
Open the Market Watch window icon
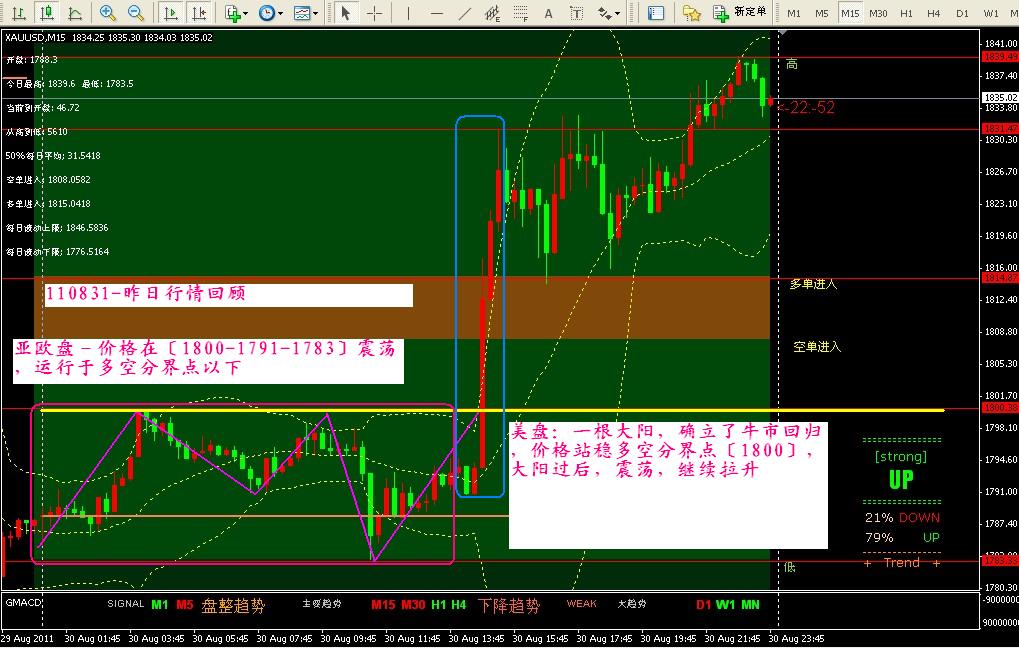pyautogui.click(x=656, y=13)
